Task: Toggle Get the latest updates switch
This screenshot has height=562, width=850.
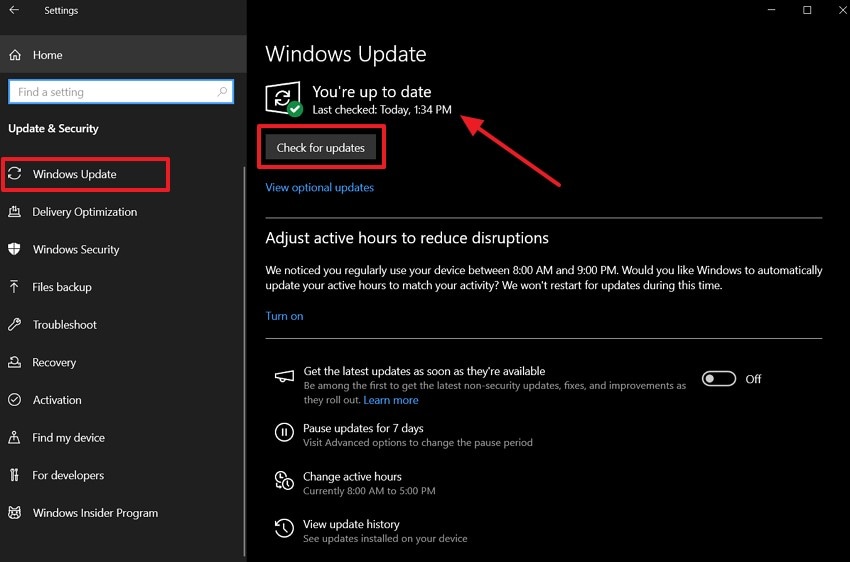Action: point(719,378)
